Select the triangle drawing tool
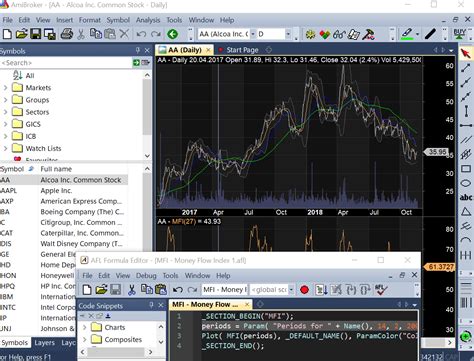This screenshot has width=474, height=361. point(466,211)
